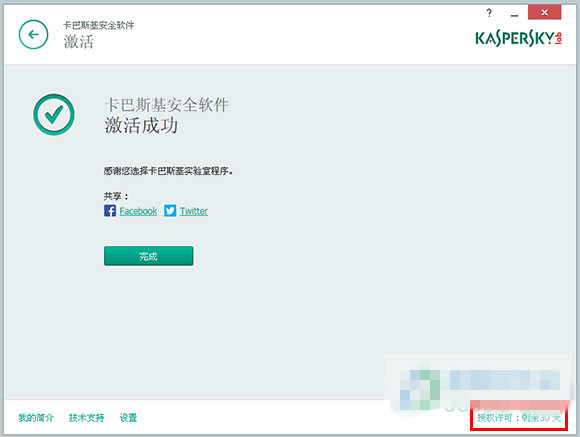Click the green 完成 button
580x437 pixels.
pos(148,256)
